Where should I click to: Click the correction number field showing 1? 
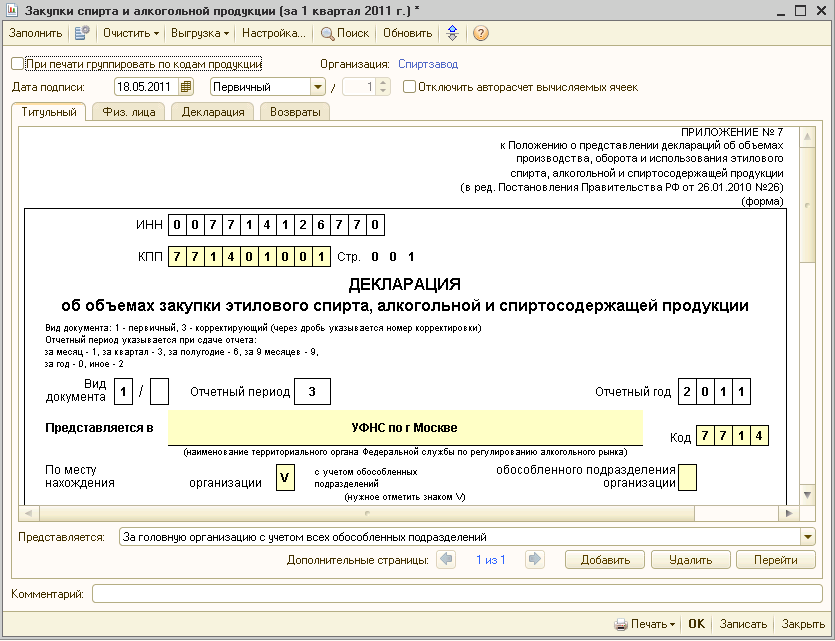[359, 87]
